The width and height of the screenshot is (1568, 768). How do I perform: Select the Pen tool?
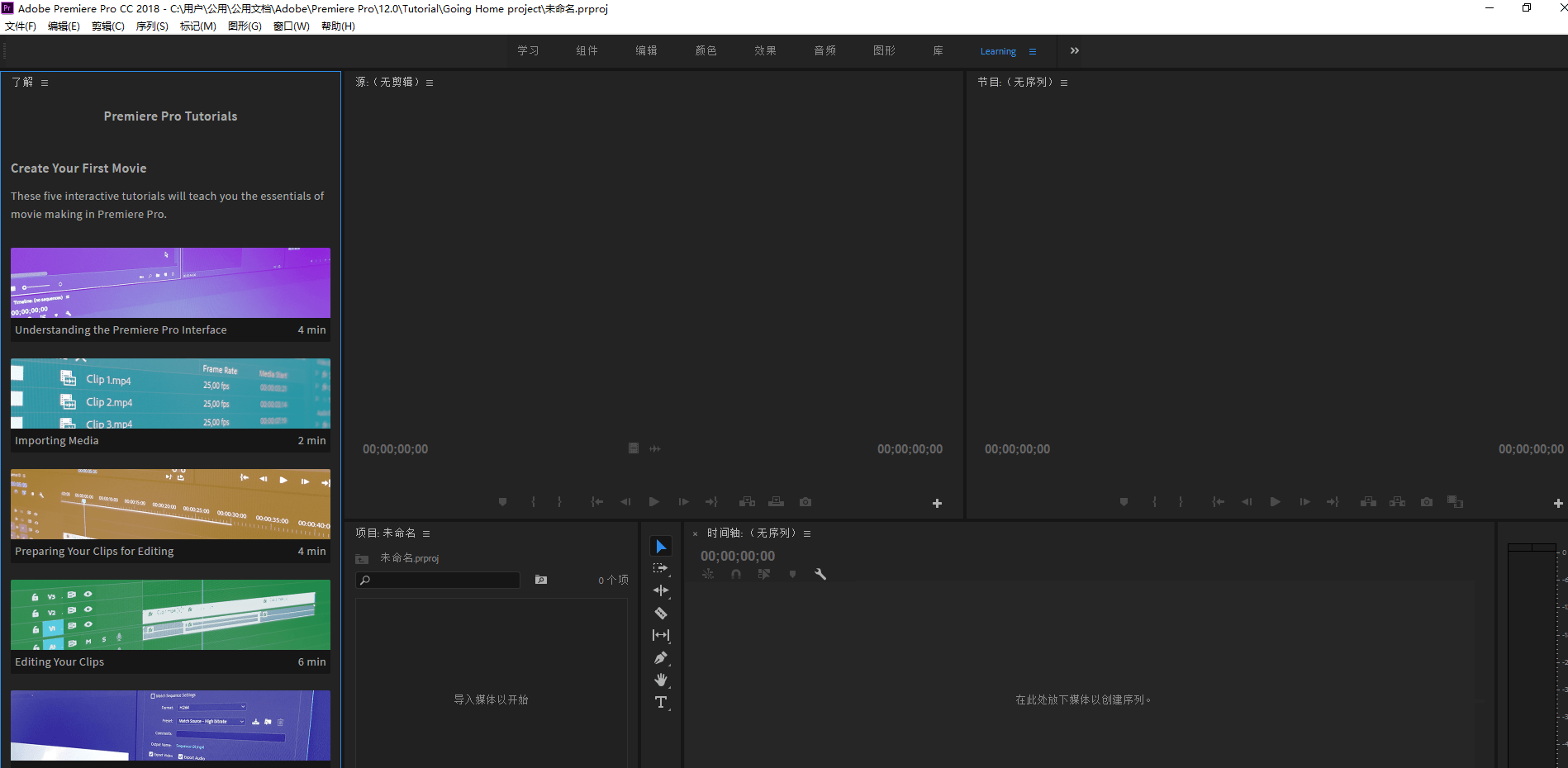(x=661, y=658)
